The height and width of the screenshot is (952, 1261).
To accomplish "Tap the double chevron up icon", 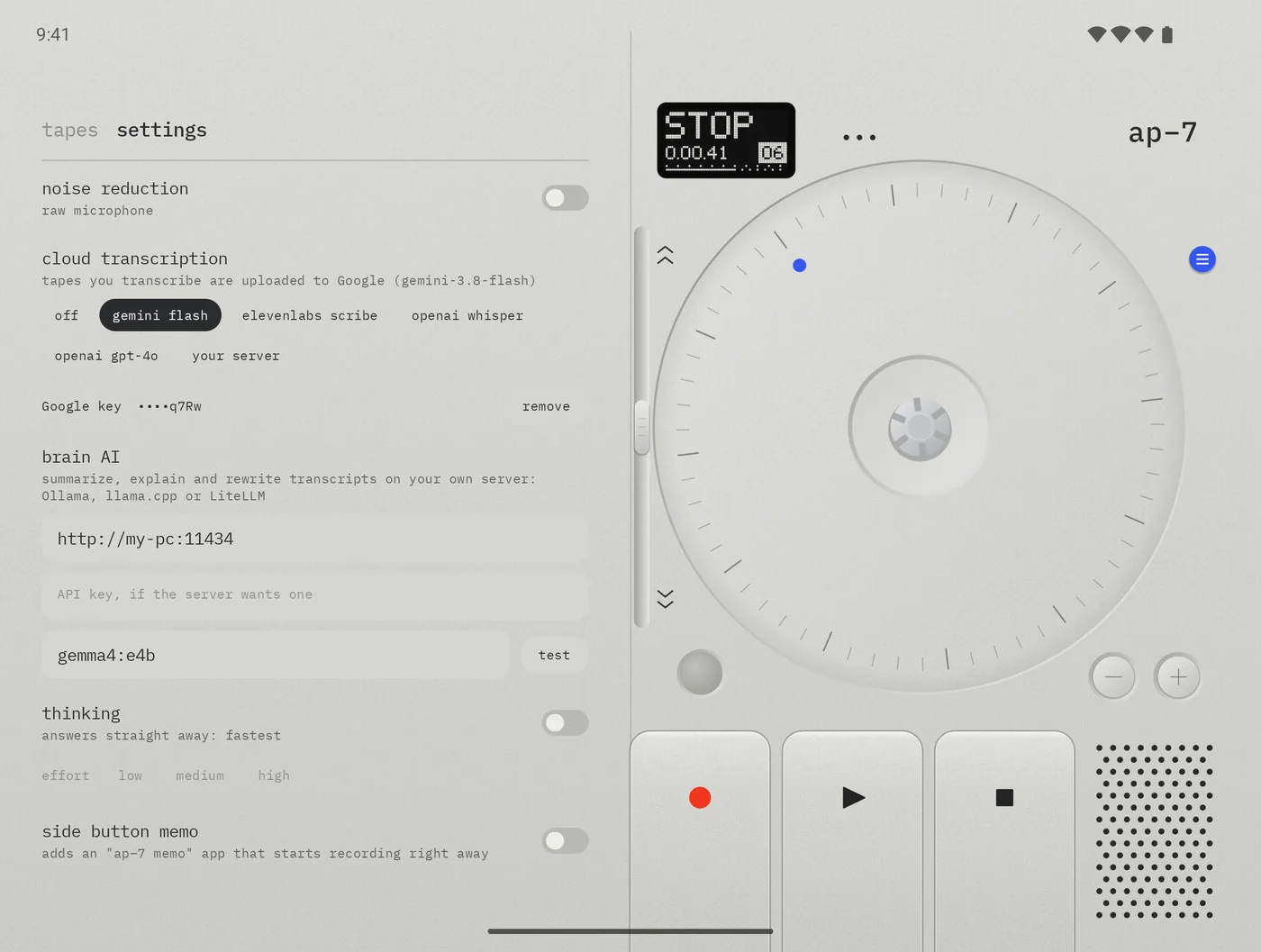I will coord(666,255).
